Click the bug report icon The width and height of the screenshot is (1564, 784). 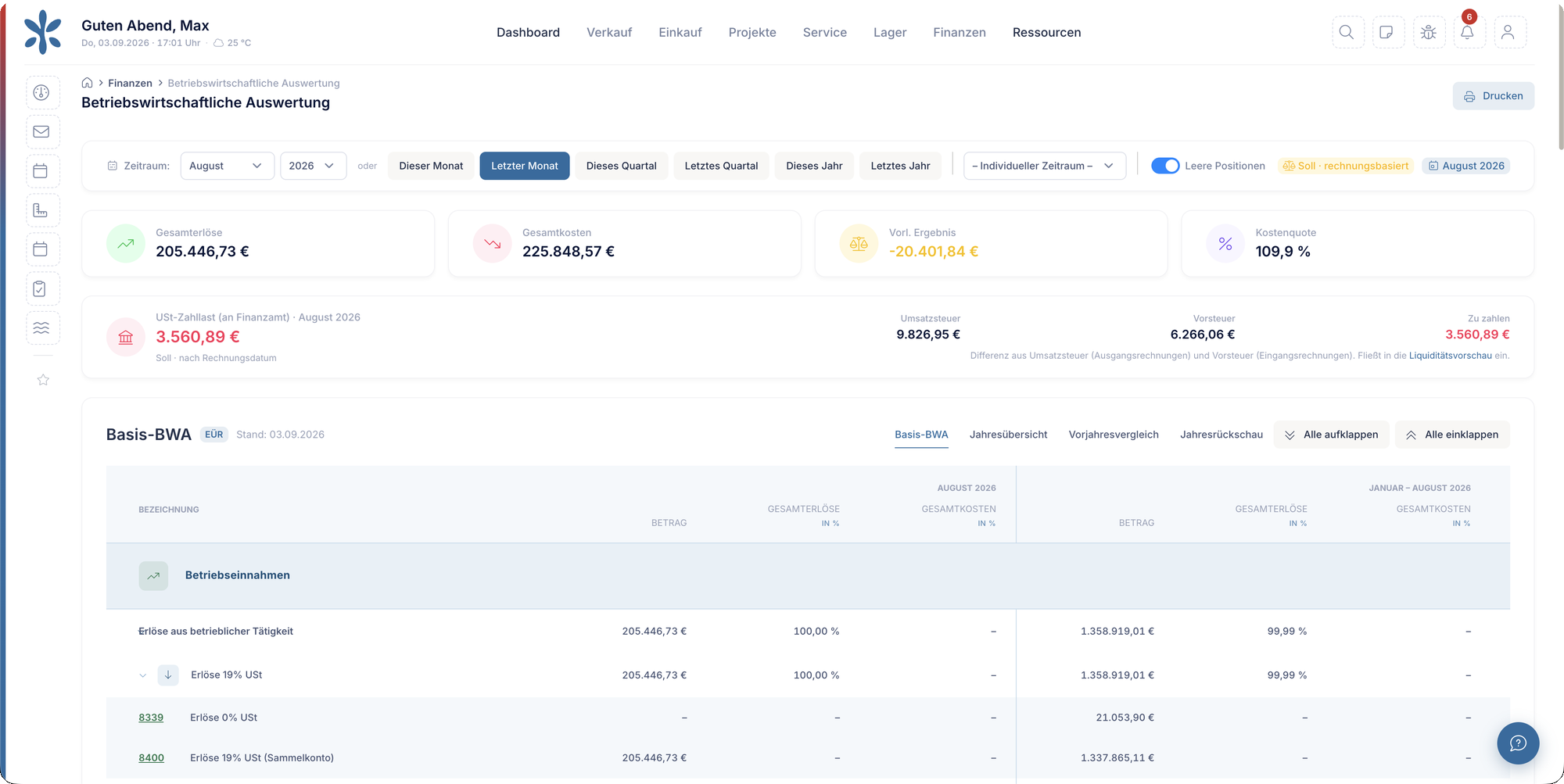[1429, 32]
